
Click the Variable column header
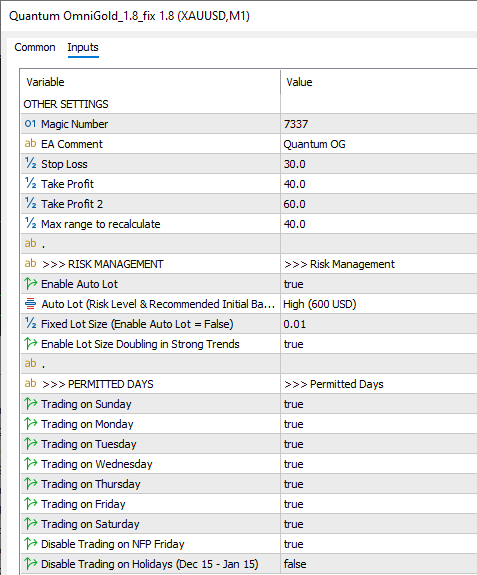[45, 82]
